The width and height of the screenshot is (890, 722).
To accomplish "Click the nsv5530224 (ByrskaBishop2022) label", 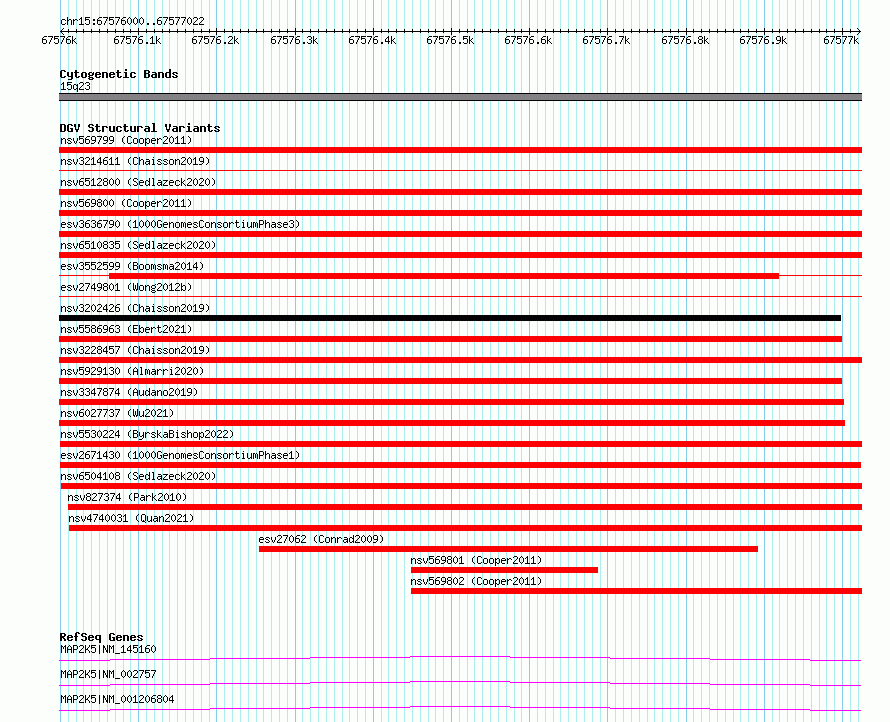I will [147, 434].
